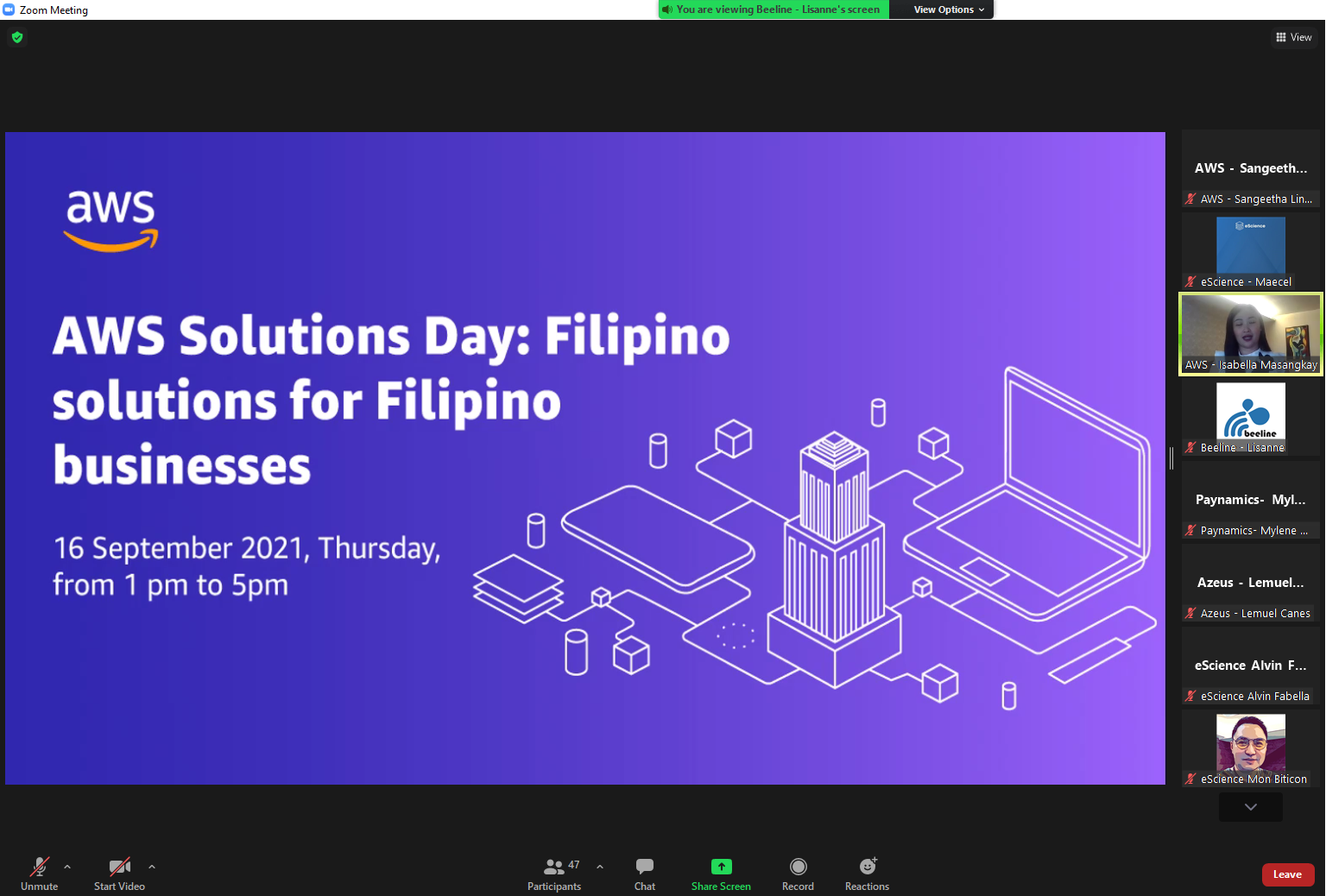1326x896 pixels.
Task: Click the green encryption shield icon
Action: click(x=17, y=37)
